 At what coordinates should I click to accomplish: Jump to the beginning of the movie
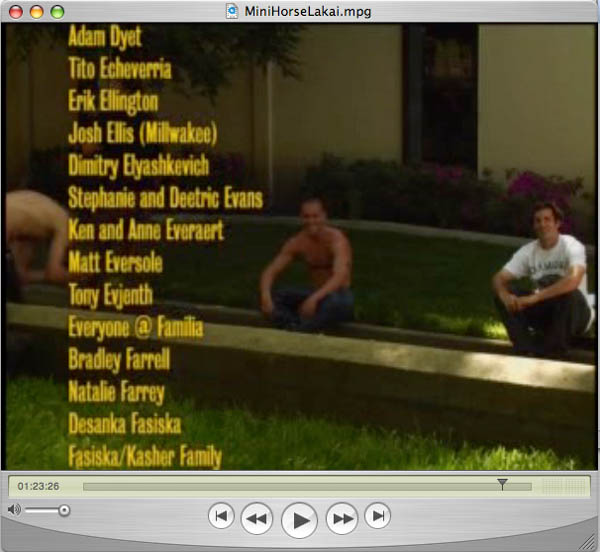(221, 516)
